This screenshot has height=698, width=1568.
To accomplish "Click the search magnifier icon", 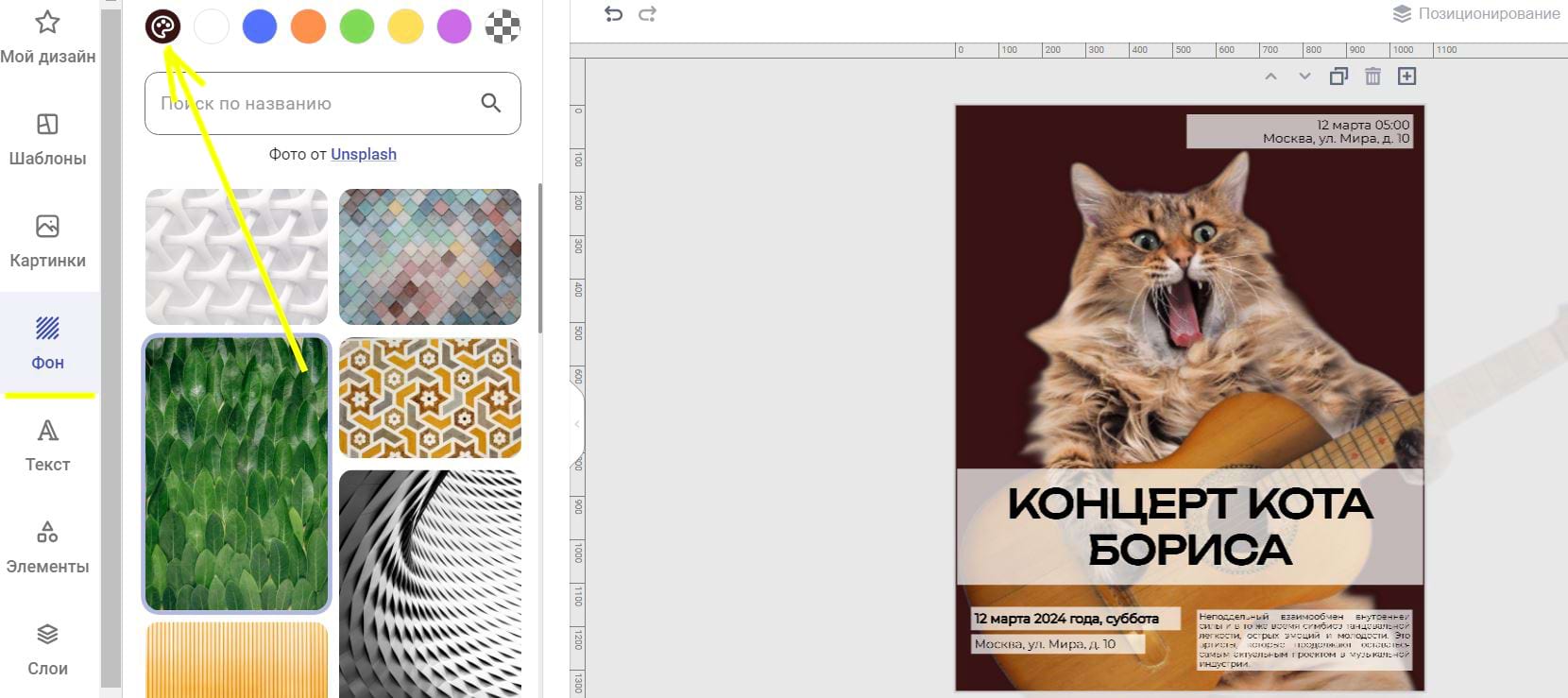I will (x=490, y=103).
